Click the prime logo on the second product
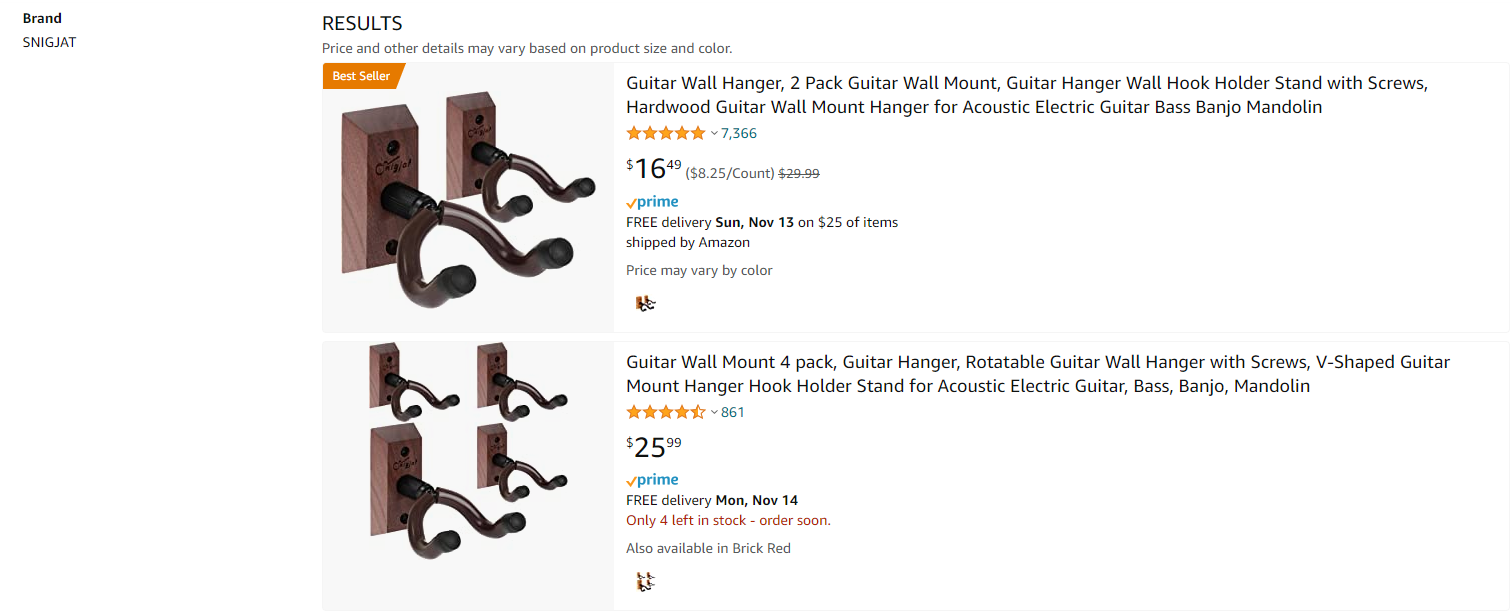1511x615 pixels. pyautogui.click(x=652, y=480)
